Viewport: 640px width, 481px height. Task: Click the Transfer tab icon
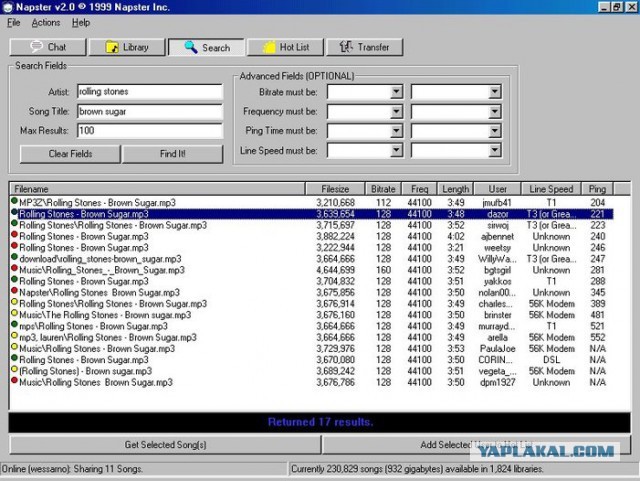[x=346, y=47]
